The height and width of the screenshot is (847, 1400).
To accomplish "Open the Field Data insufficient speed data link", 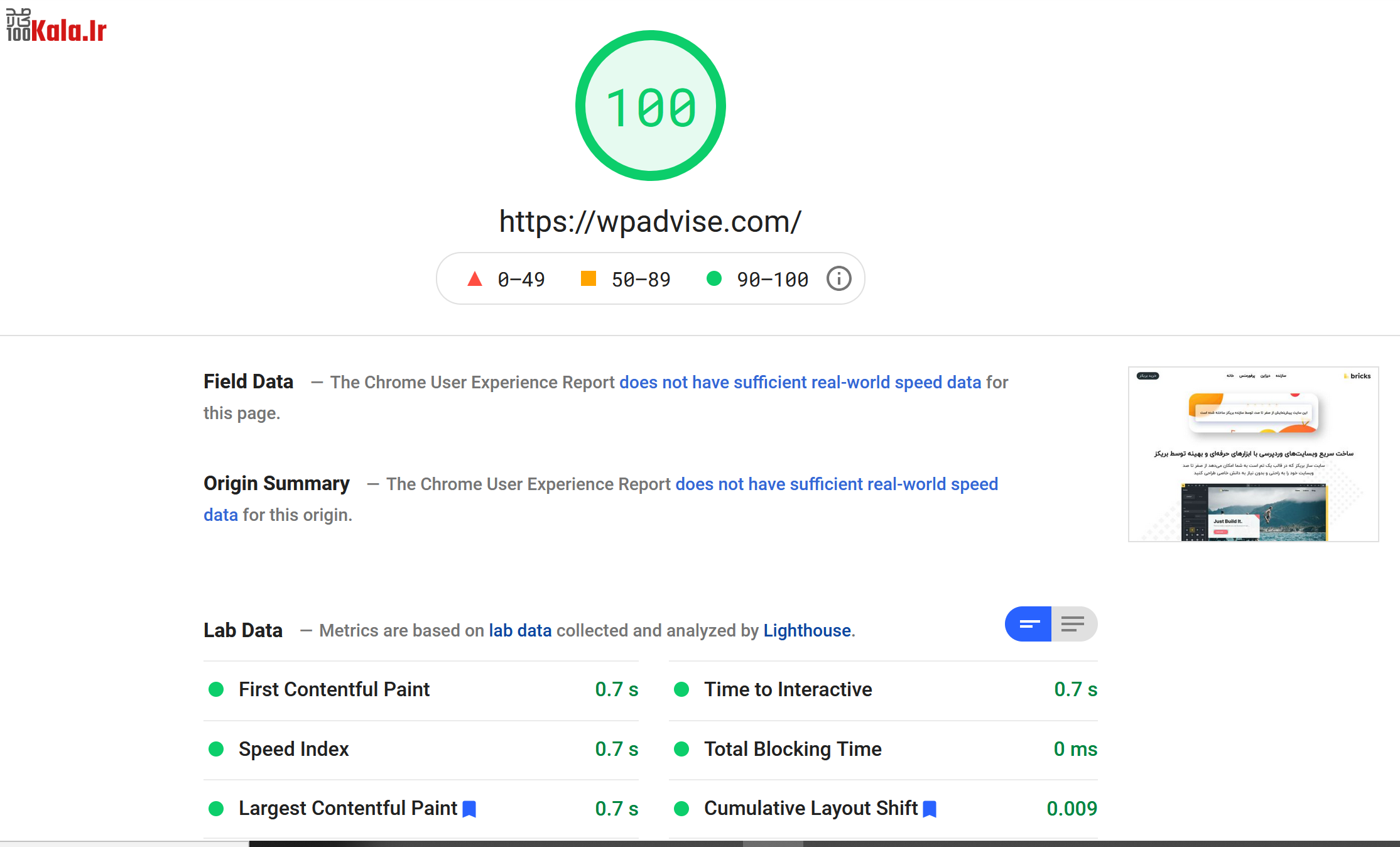I will pyautogui.click(x=800, y=382).
